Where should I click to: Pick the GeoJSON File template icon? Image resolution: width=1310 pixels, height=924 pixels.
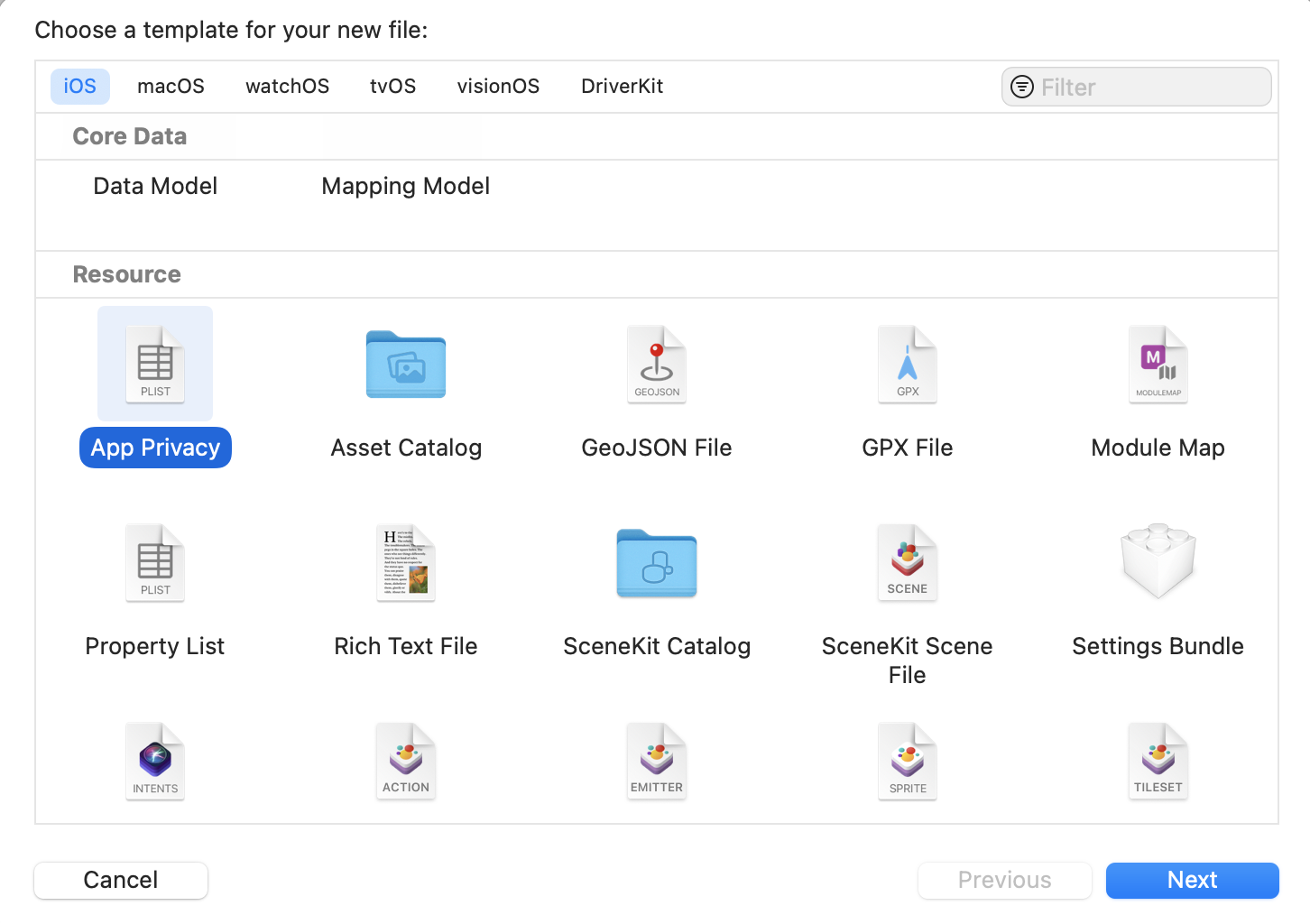tap(657, 365)
